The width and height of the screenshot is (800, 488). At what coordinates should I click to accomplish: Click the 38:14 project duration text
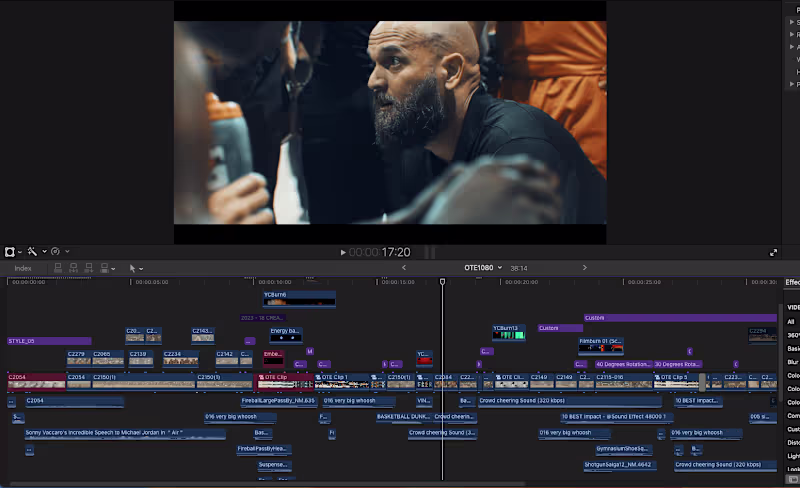tap(519, 268)
